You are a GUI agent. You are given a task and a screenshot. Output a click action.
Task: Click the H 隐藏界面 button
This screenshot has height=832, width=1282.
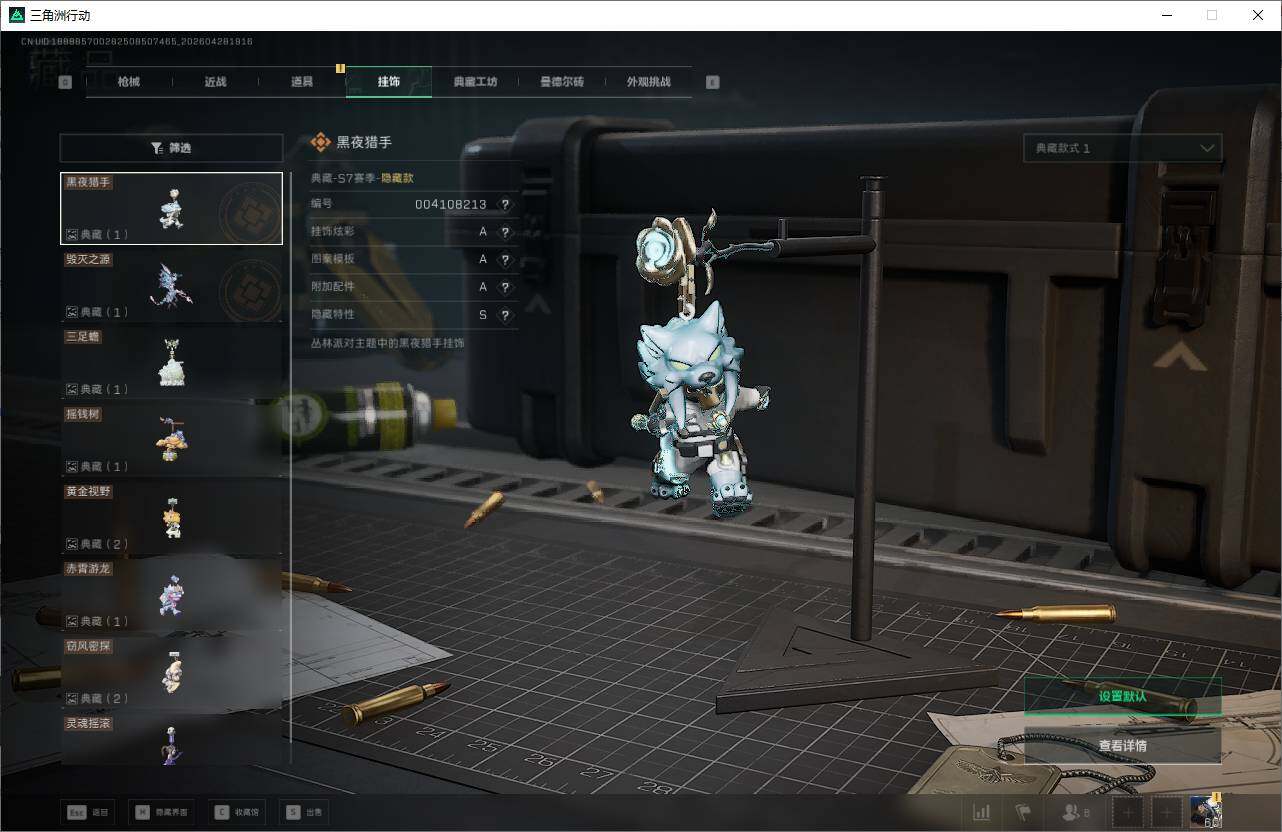tap(161, 813)
